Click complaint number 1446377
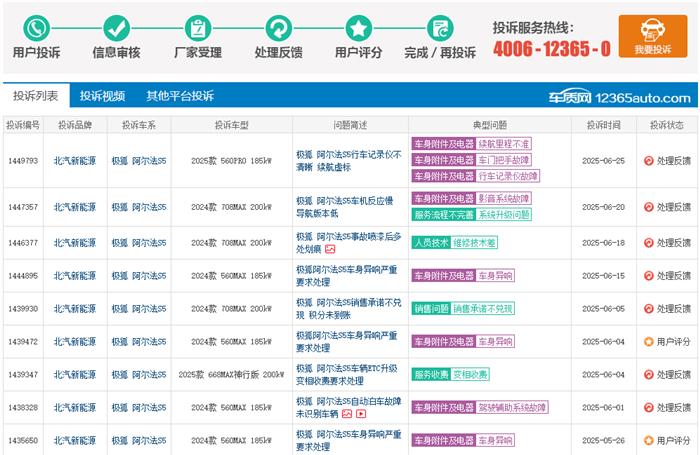The height and width of the screenshot is (455, 700). click(x=23, y=243)
